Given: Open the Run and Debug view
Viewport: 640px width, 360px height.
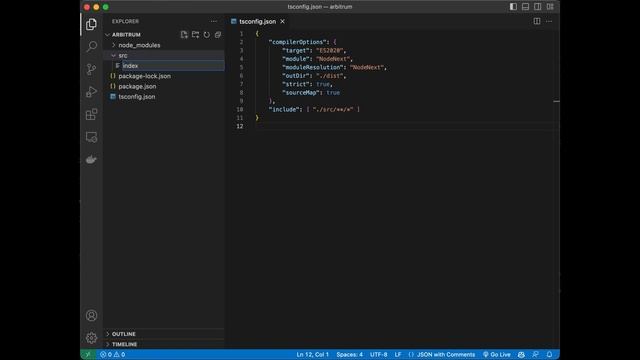Looking at the screenshot, I should coord(91,92).
